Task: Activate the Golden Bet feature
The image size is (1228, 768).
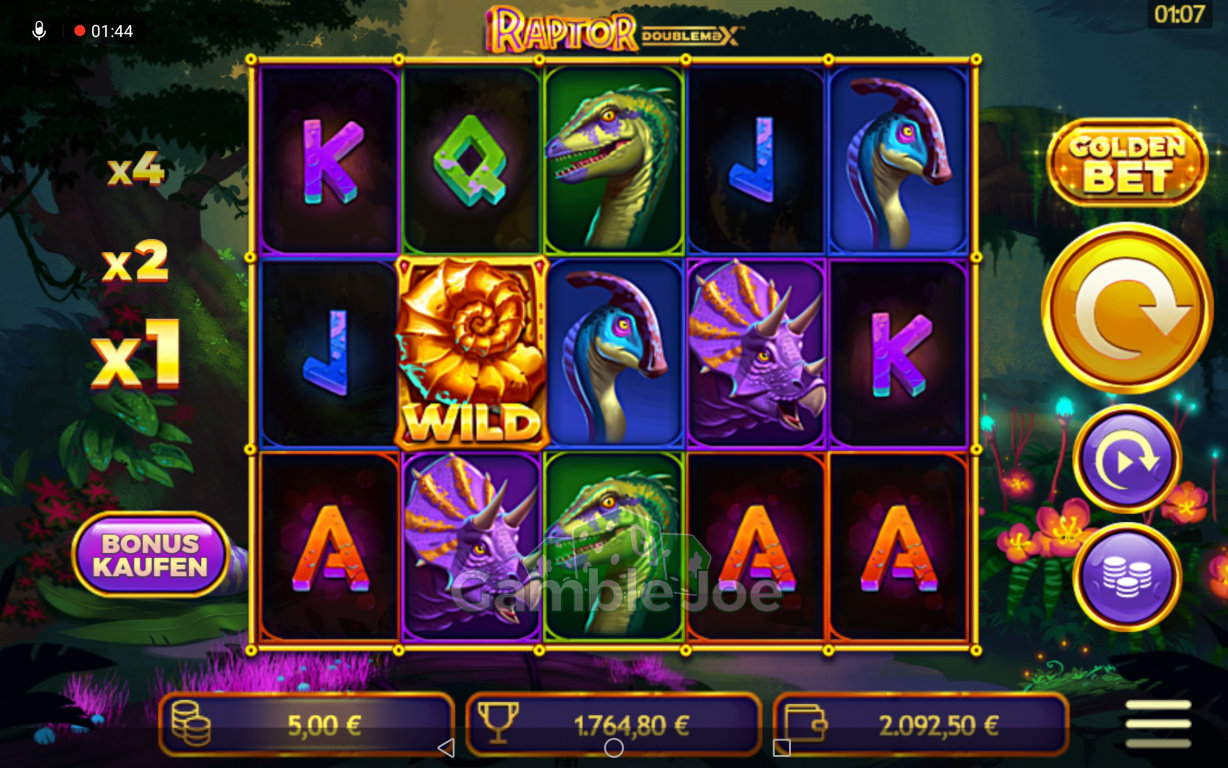Action: 1127,163
